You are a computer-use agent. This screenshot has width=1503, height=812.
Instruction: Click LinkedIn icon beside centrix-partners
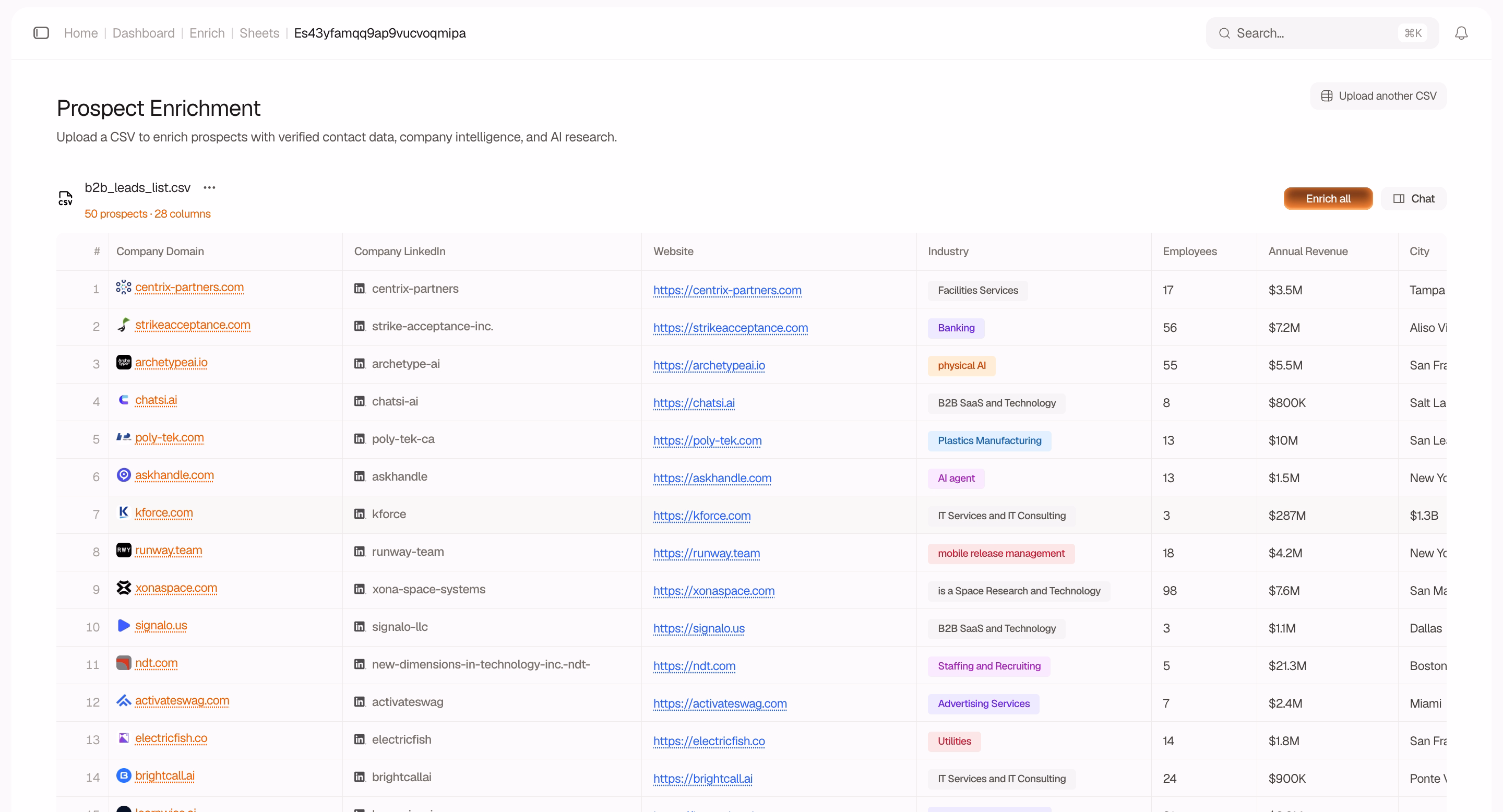[360, 288]
